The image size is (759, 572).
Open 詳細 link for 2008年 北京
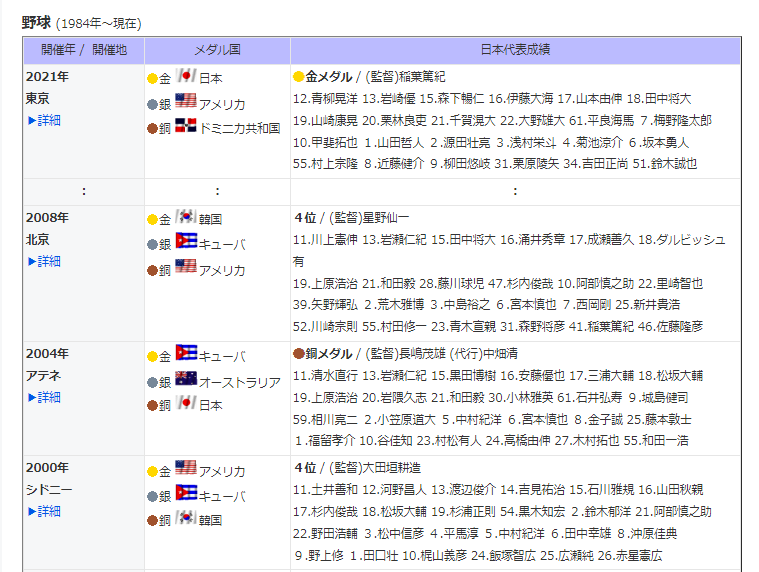pyautogui.click(x=44, y=261)
